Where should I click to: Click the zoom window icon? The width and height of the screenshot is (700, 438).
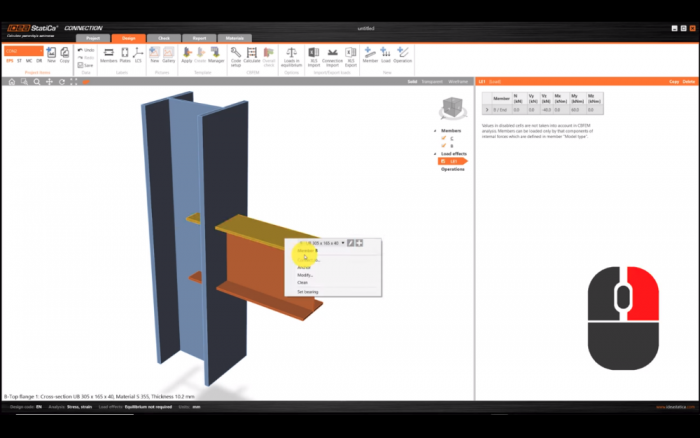point(24,82)
